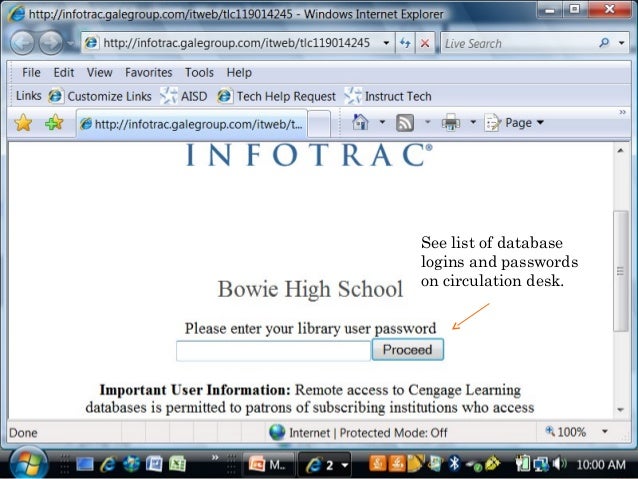Open the Edit menu
This screenshot has width=638, height=479.
coord(63,72)
